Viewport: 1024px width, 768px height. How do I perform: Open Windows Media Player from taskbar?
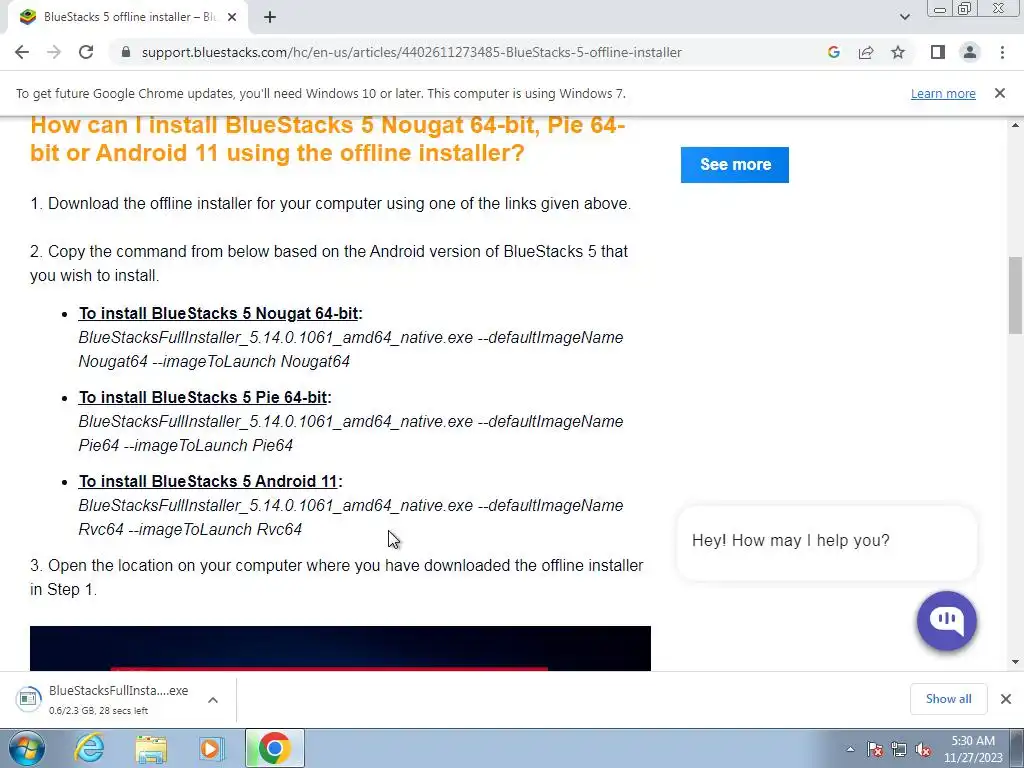point(212,748)
